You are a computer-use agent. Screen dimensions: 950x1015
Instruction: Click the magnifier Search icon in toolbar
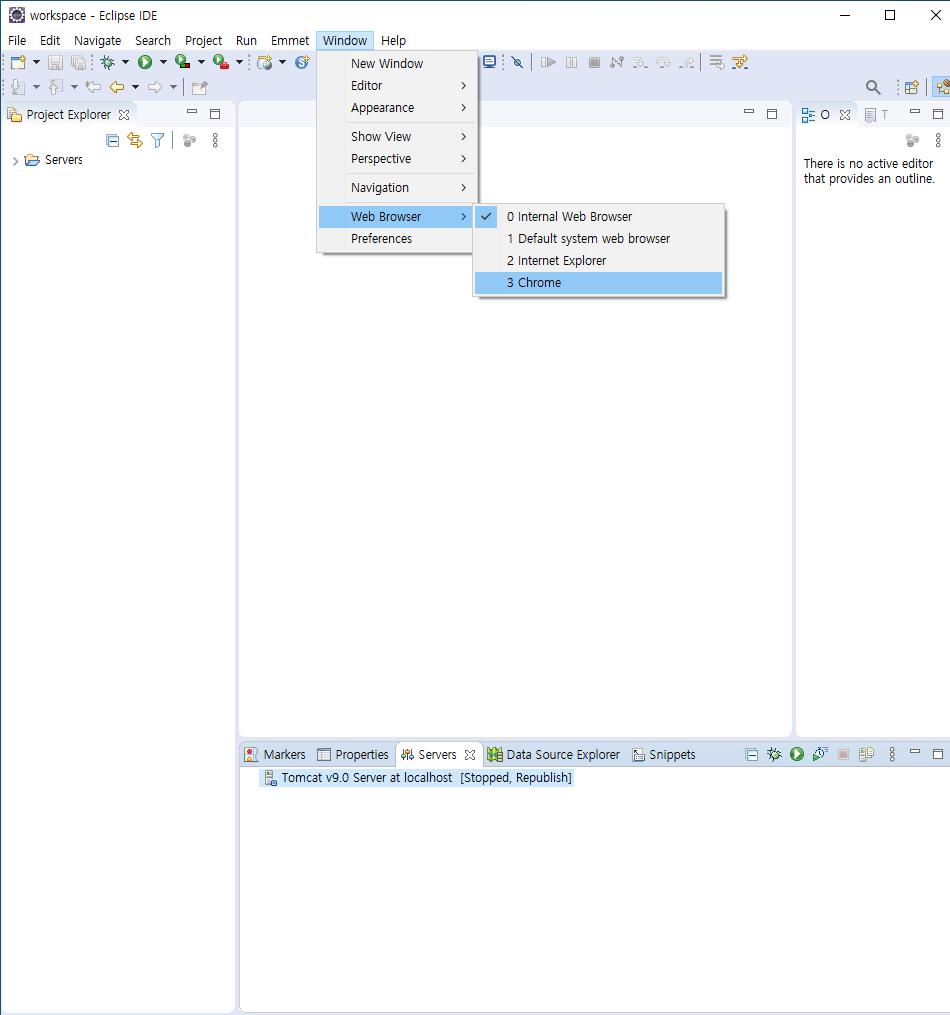tap(873, 87)
